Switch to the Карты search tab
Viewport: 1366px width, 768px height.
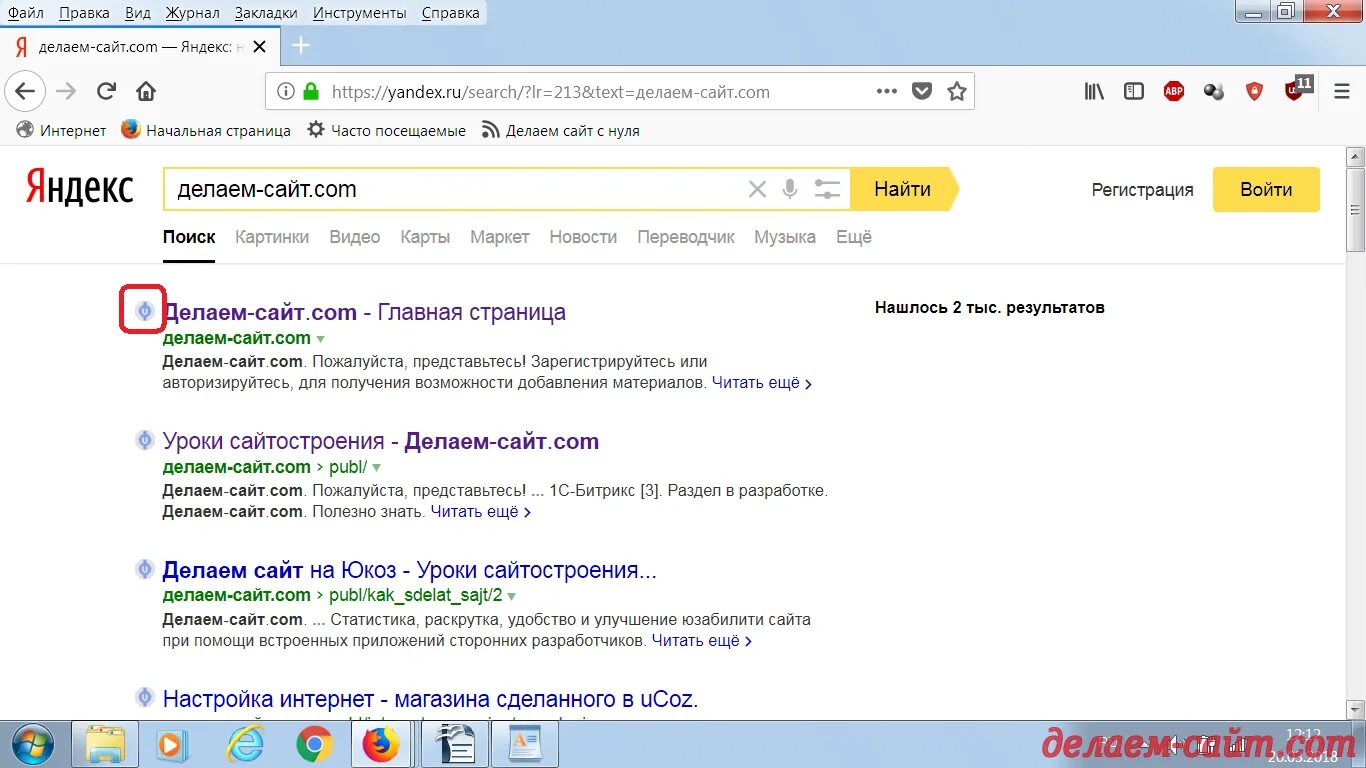click(x=425, y=237)
